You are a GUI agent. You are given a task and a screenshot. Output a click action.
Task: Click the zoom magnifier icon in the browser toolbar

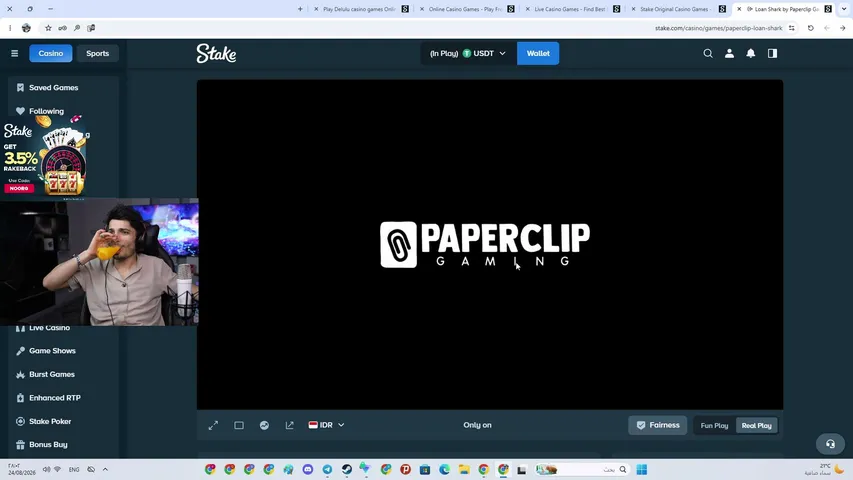pyautogui.click(x=77, y=28)
